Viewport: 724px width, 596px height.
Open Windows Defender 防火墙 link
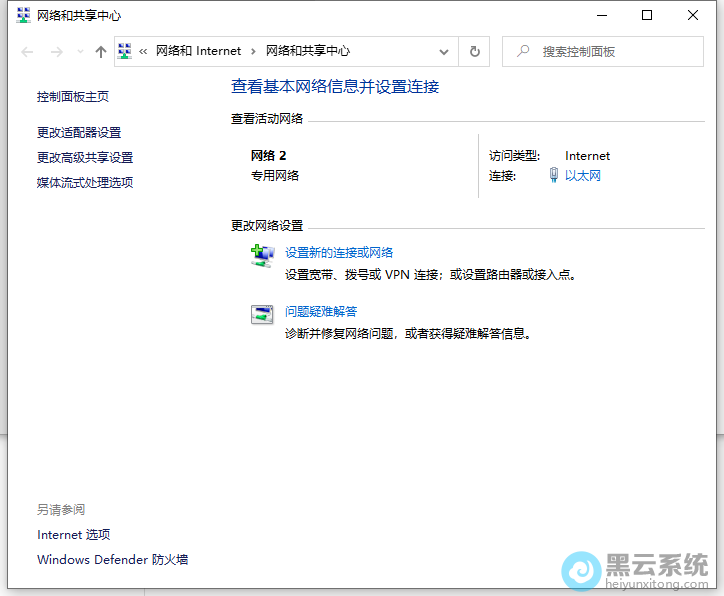coord(112,560)
